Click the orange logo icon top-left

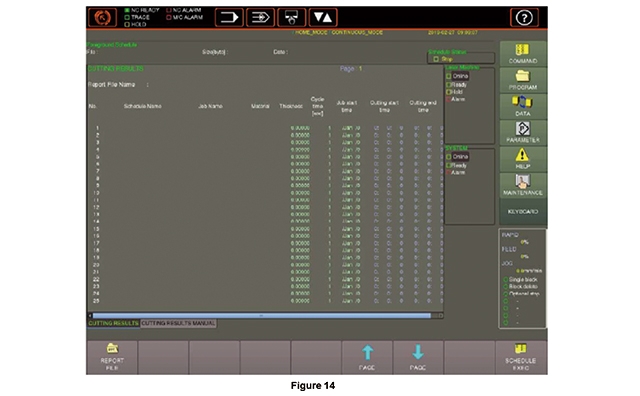pos(102,18)
